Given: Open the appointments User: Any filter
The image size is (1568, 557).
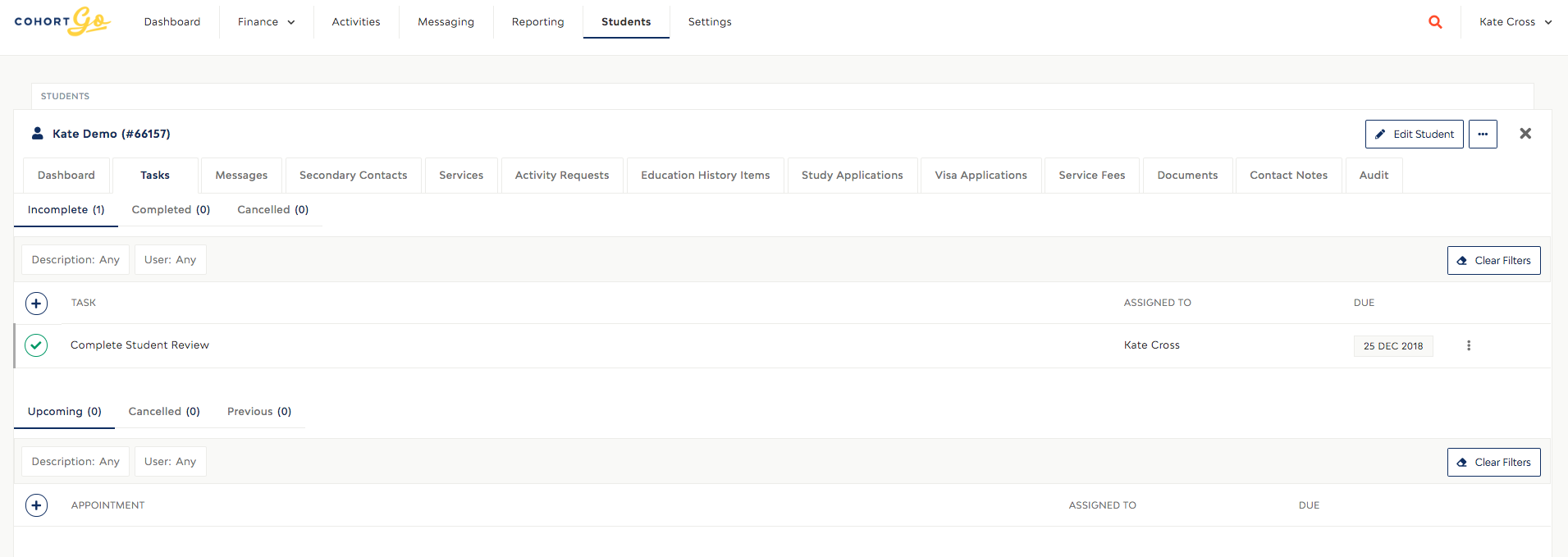Looking at the screenshot, I should point(171,462).
